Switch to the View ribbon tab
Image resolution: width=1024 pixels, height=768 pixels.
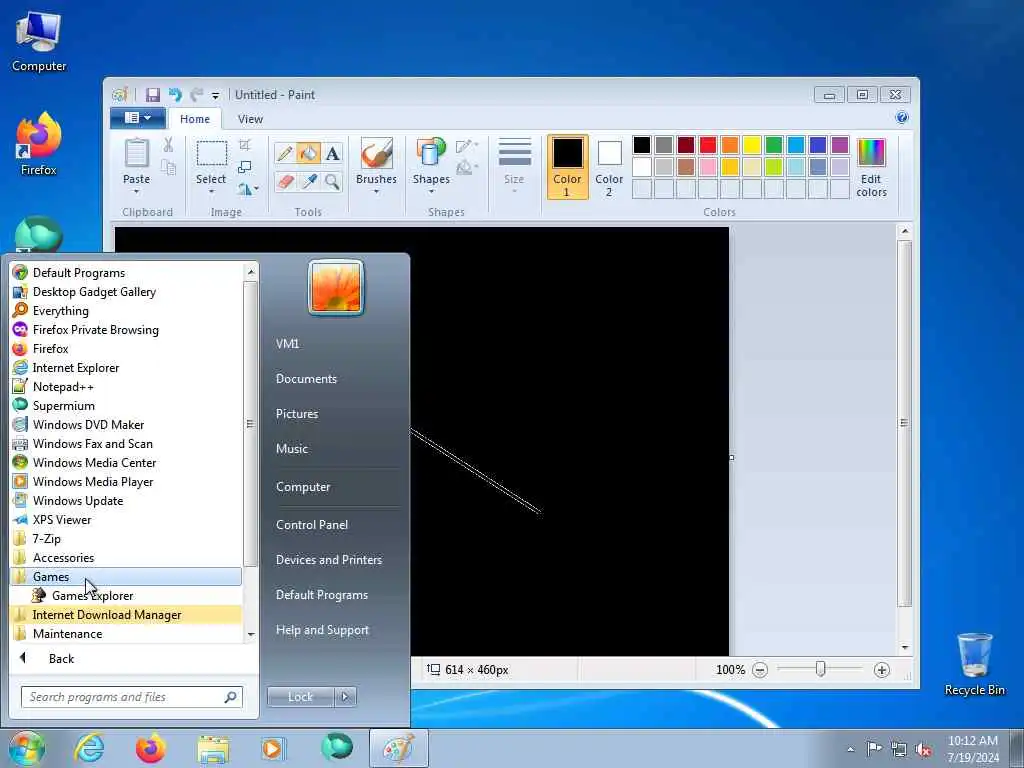(250, 119)
